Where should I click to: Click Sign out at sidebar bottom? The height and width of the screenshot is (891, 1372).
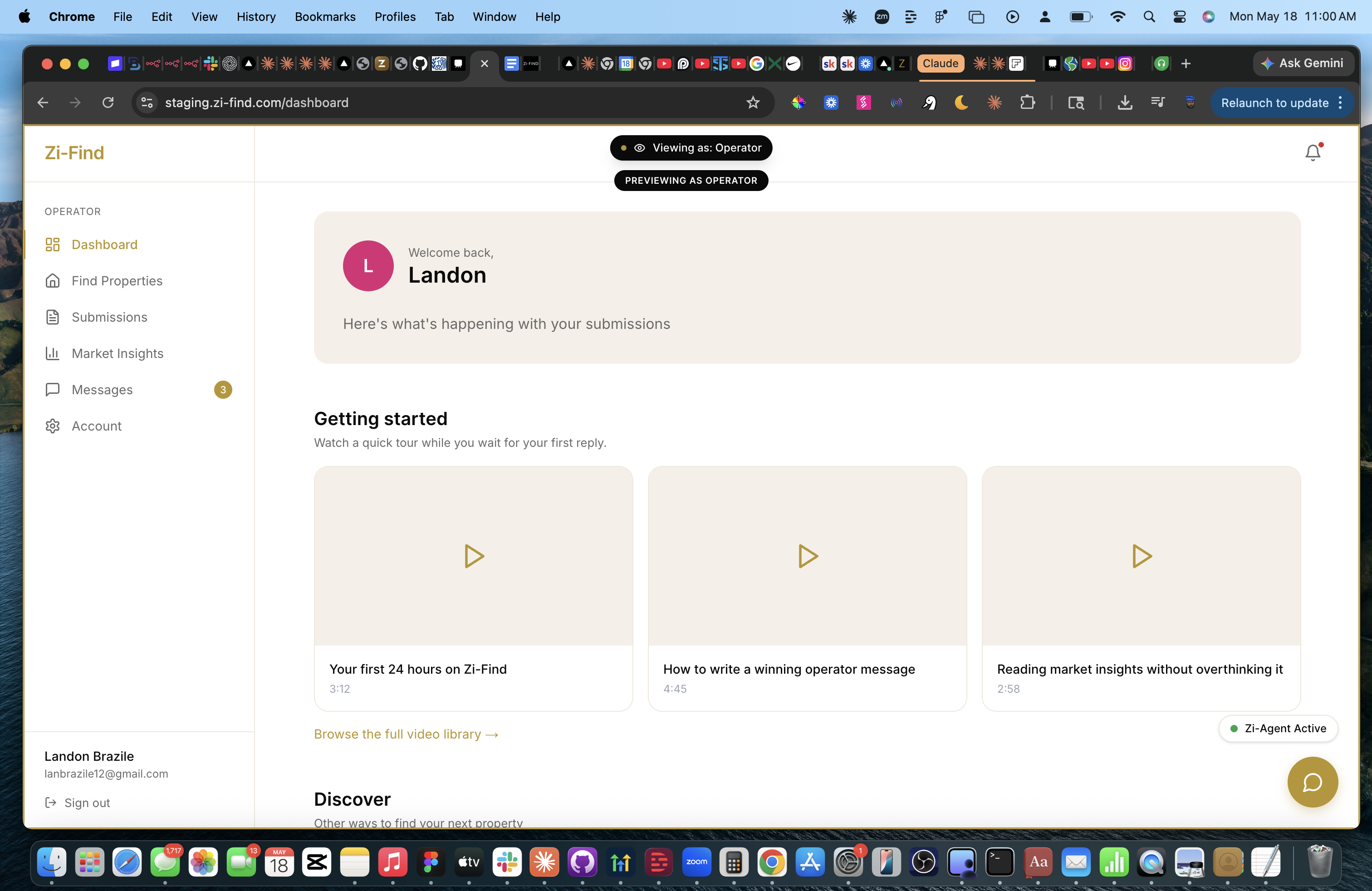pyautogui.click(x=77, y=803)
